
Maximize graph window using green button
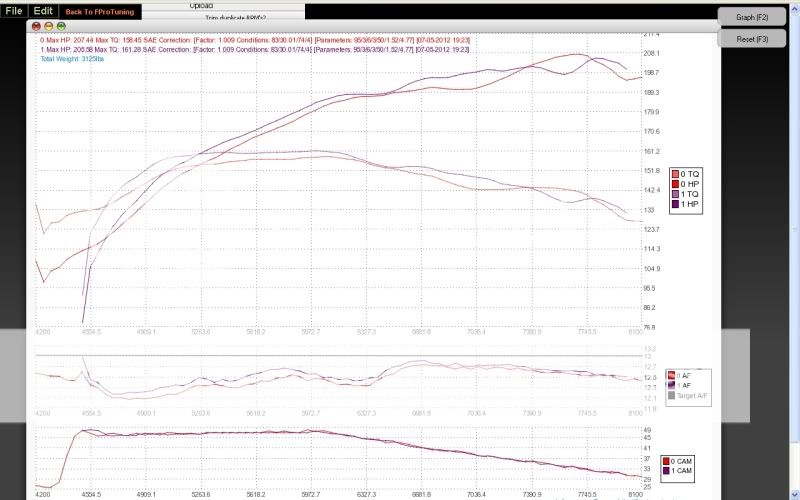[61, 25]
